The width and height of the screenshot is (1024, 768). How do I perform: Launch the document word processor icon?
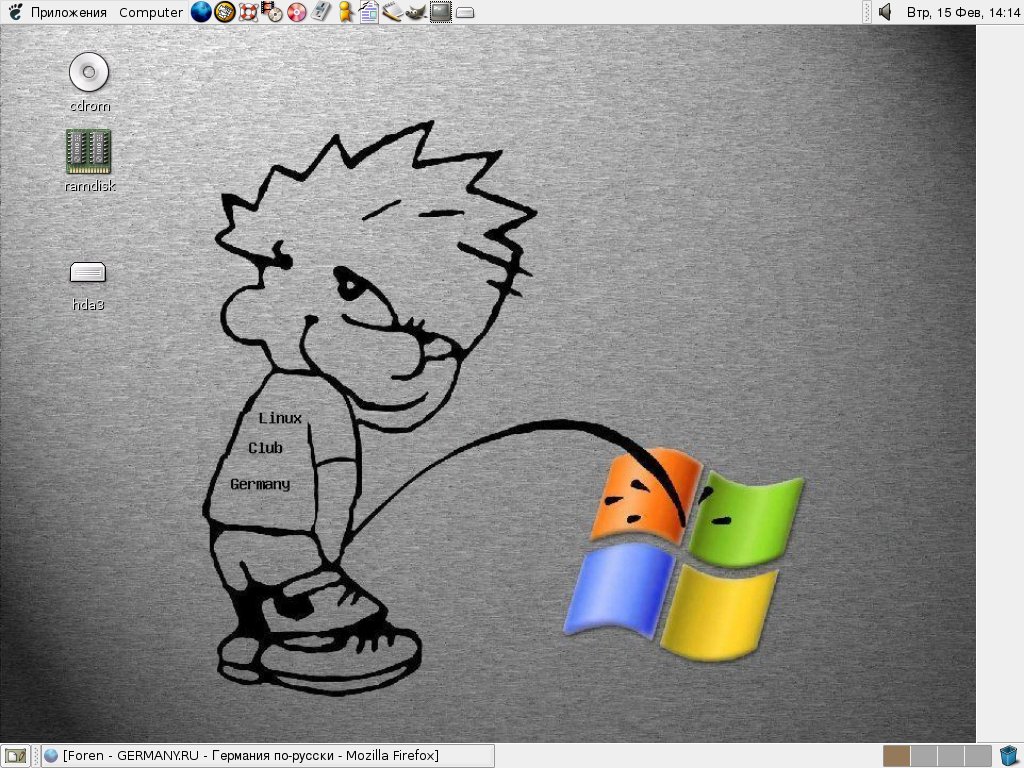pos(369,12)
